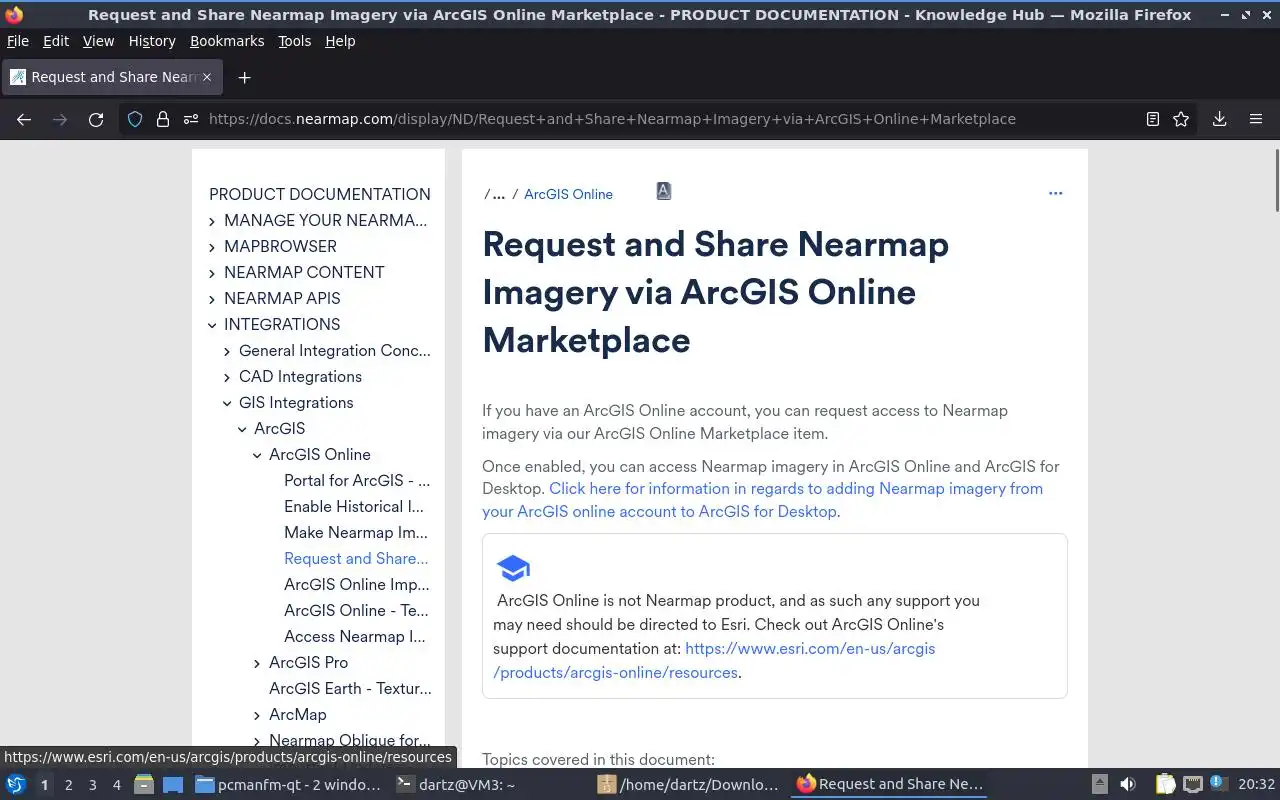Switch to the /home/dartz/Downloads taskbar window
Screen dimensions: 1280x800
point(688,784)
